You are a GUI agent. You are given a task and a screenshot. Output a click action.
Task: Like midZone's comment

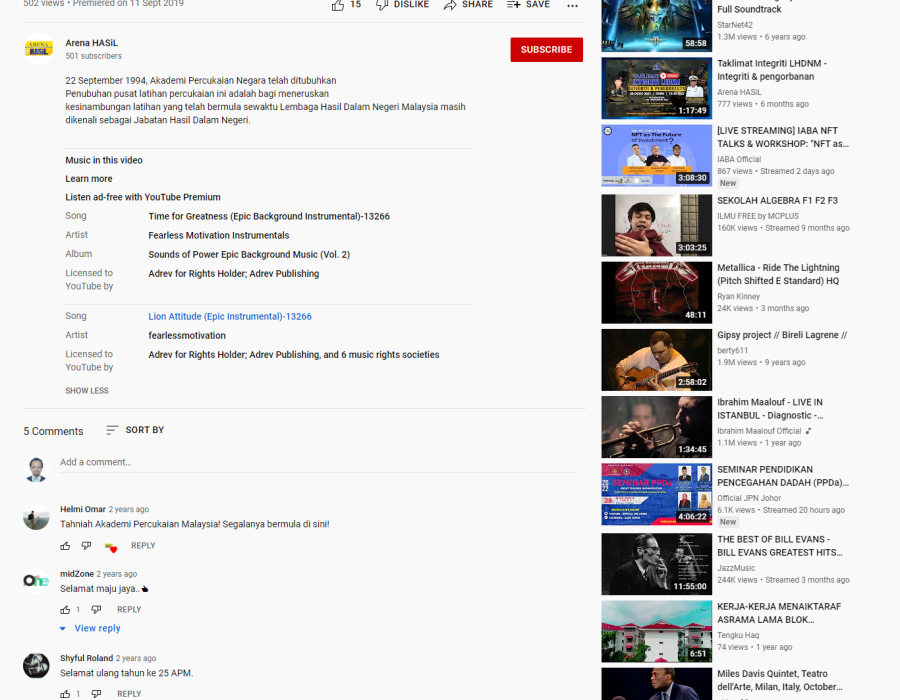click(x=65, y=610)
